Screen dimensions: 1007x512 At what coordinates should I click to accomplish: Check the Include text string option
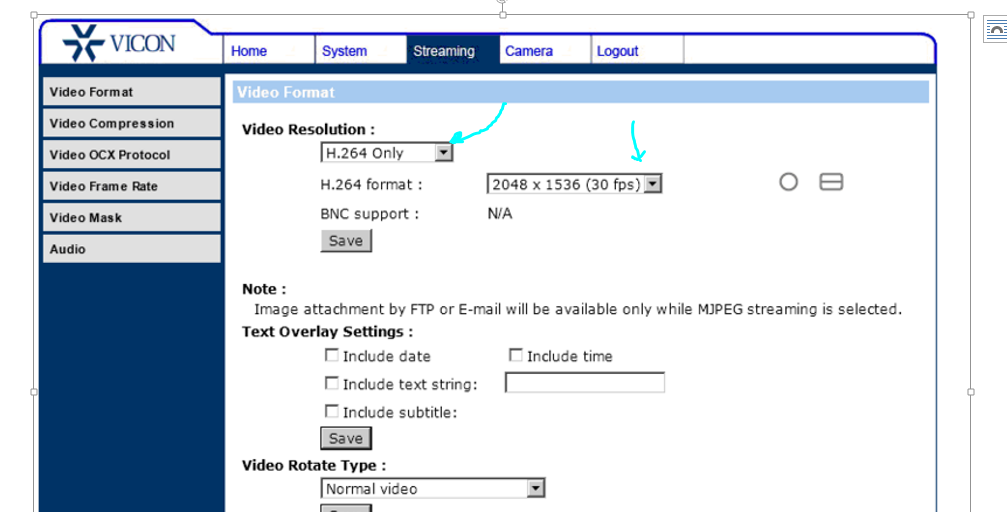coord(331,383)
